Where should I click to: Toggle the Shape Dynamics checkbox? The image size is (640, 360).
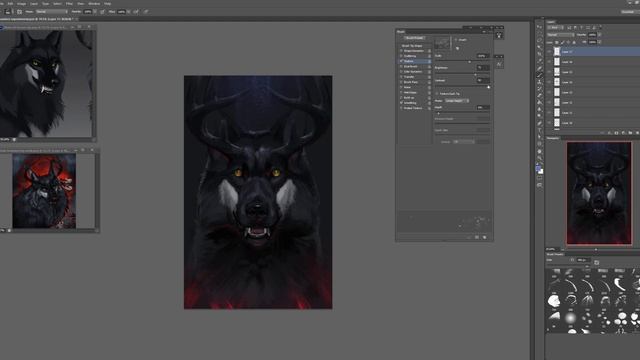coord(401,51)
